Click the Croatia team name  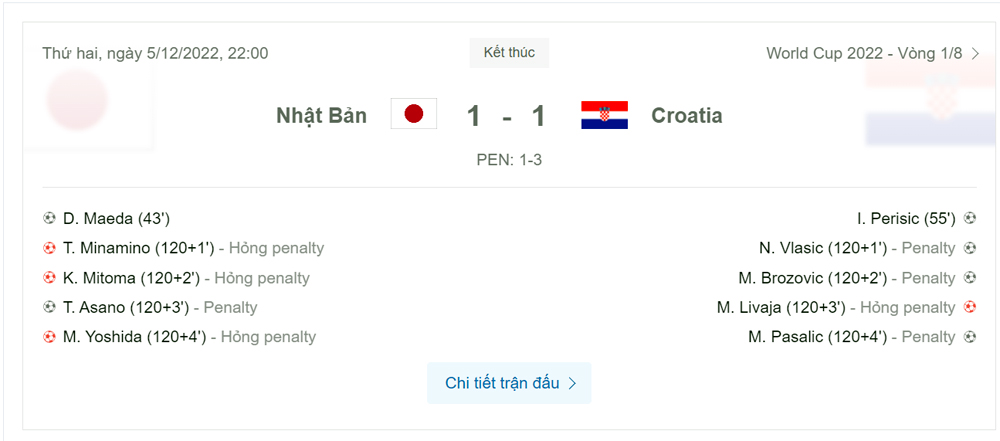(686, 116)
